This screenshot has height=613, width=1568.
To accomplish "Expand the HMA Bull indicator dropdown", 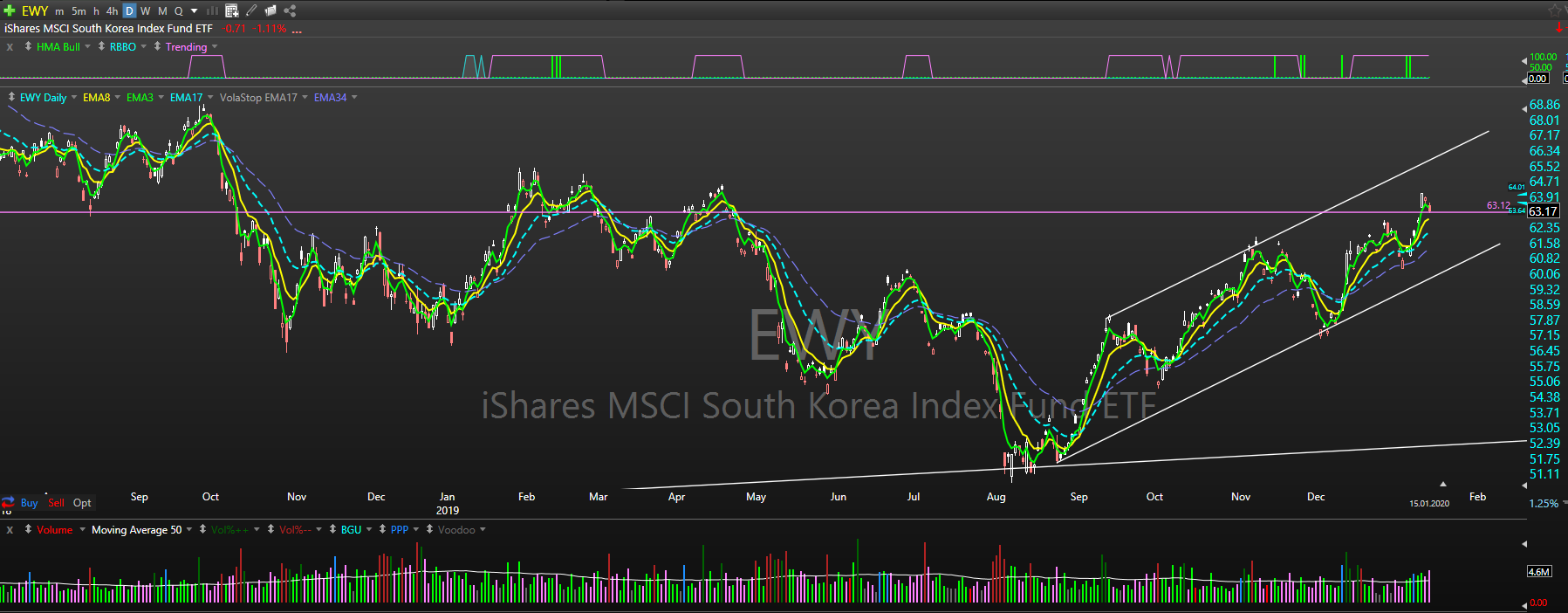I will (87, 47).
